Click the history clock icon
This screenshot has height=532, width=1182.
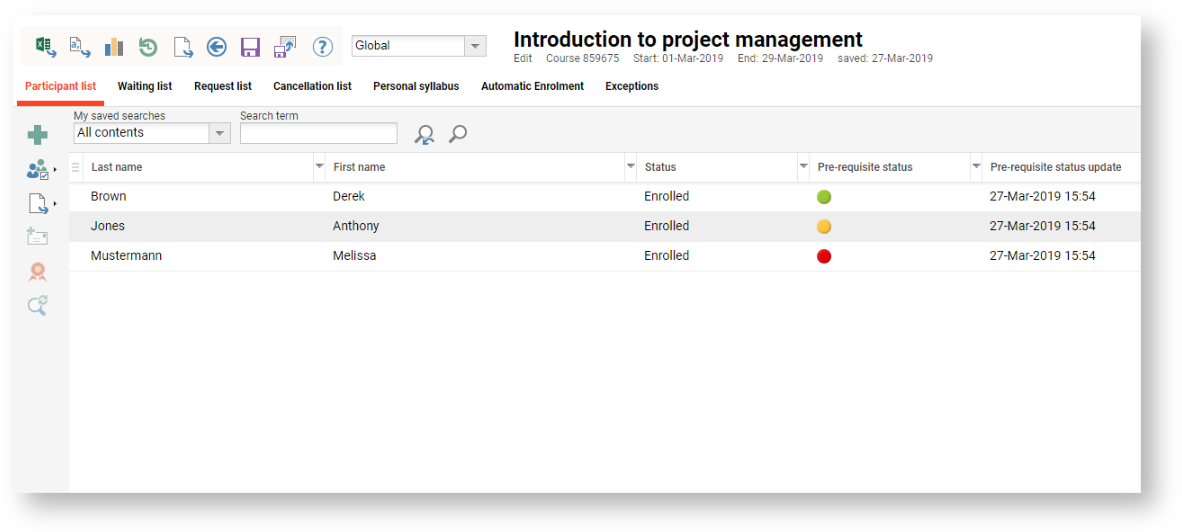148,46
